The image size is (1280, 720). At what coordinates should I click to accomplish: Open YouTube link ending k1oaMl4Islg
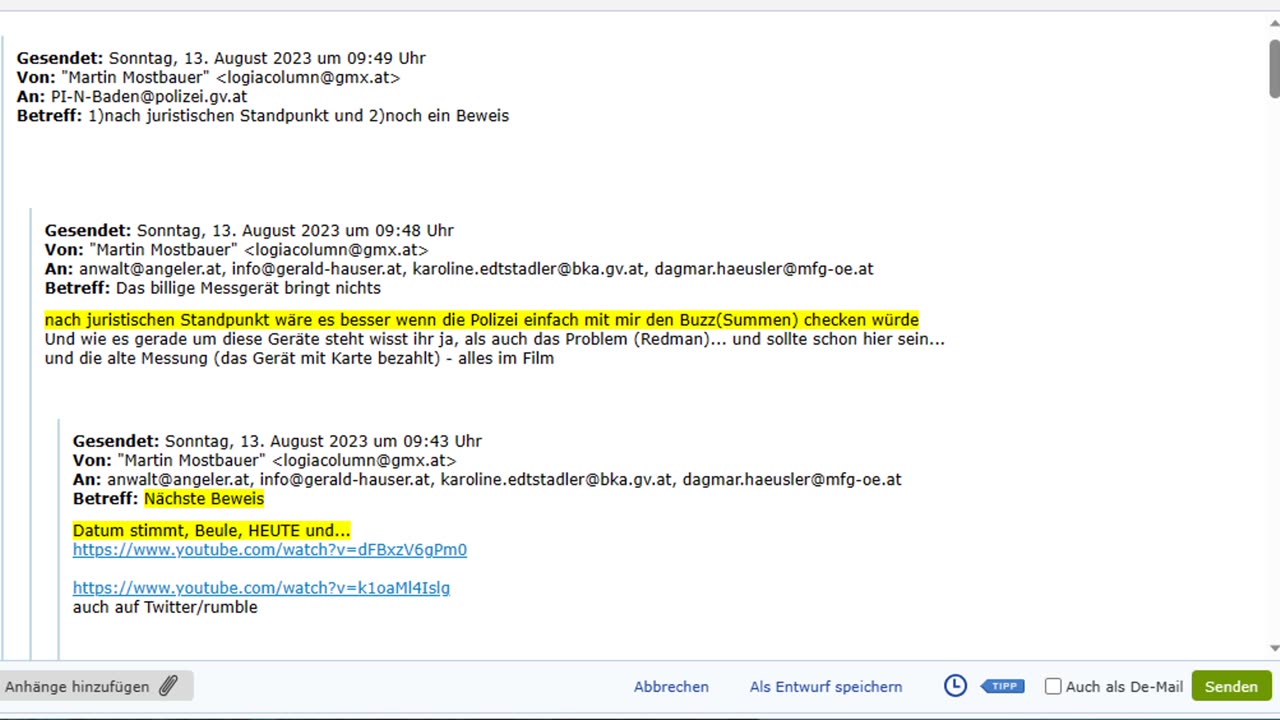click(261, 588)
